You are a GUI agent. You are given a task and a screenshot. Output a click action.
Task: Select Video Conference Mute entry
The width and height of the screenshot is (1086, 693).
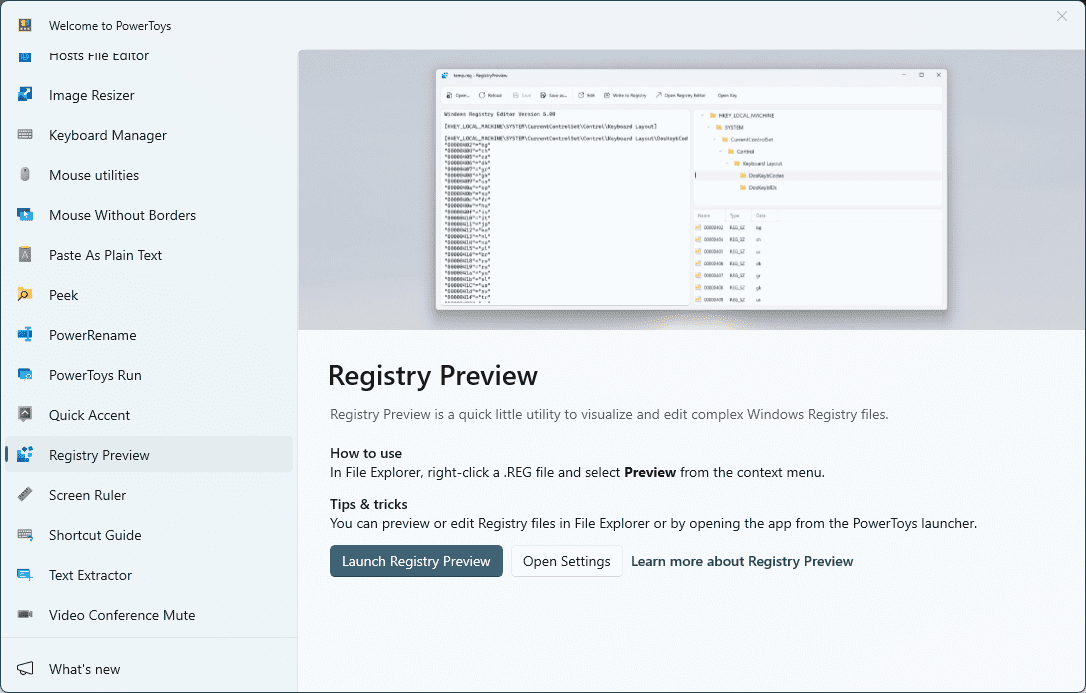(x=148, y=615)
